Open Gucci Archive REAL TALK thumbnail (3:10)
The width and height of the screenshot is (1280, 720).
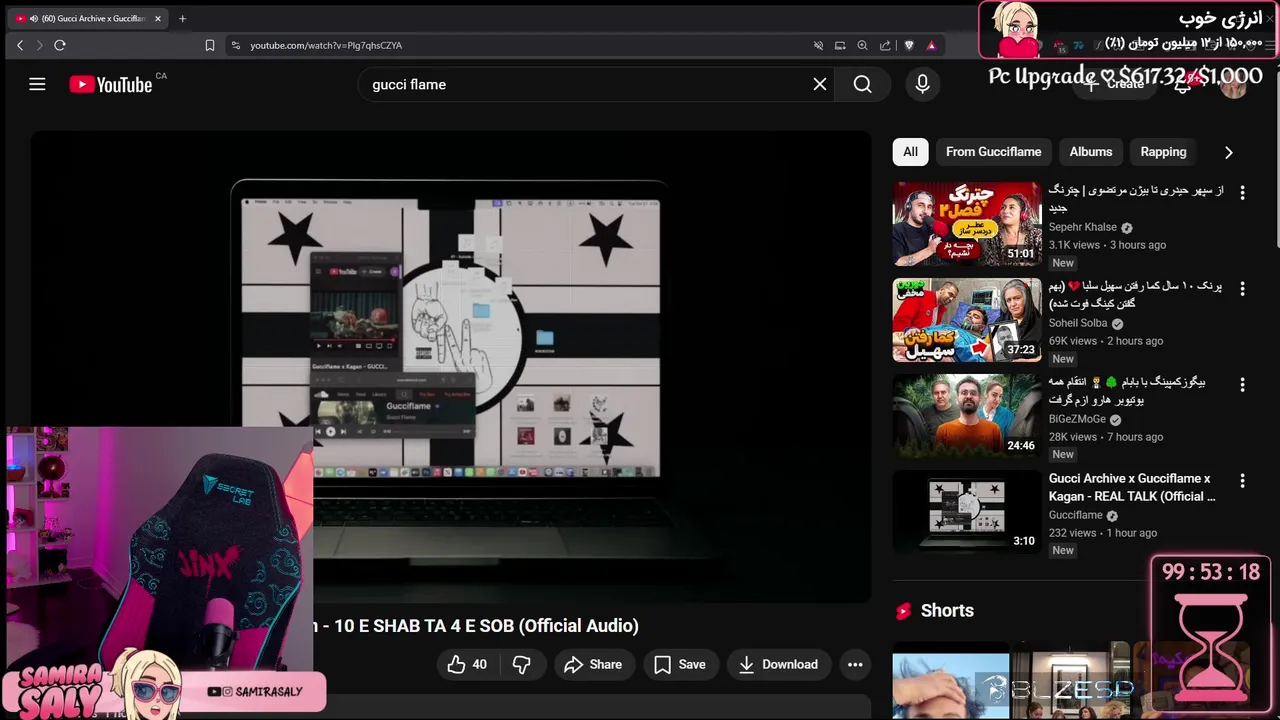[x=967, y=511]
